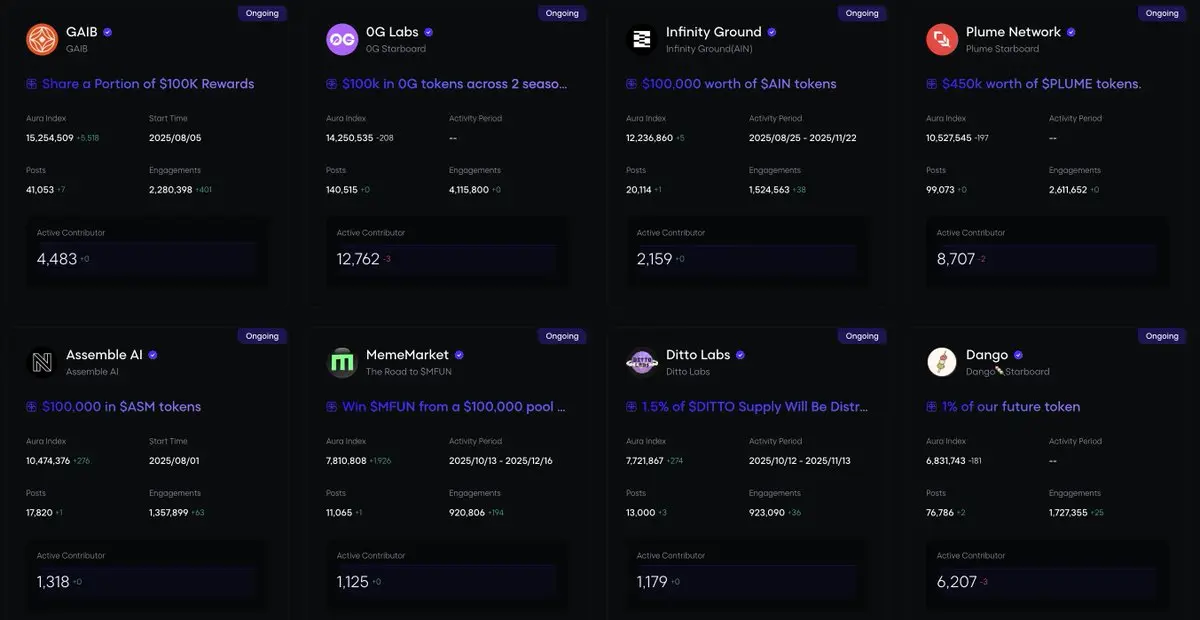The width and height of the screenshot is (1200, 620).
Task: Open the "Share a Portion of $100K Rewards" link
Action: click(x=148, y=84)
